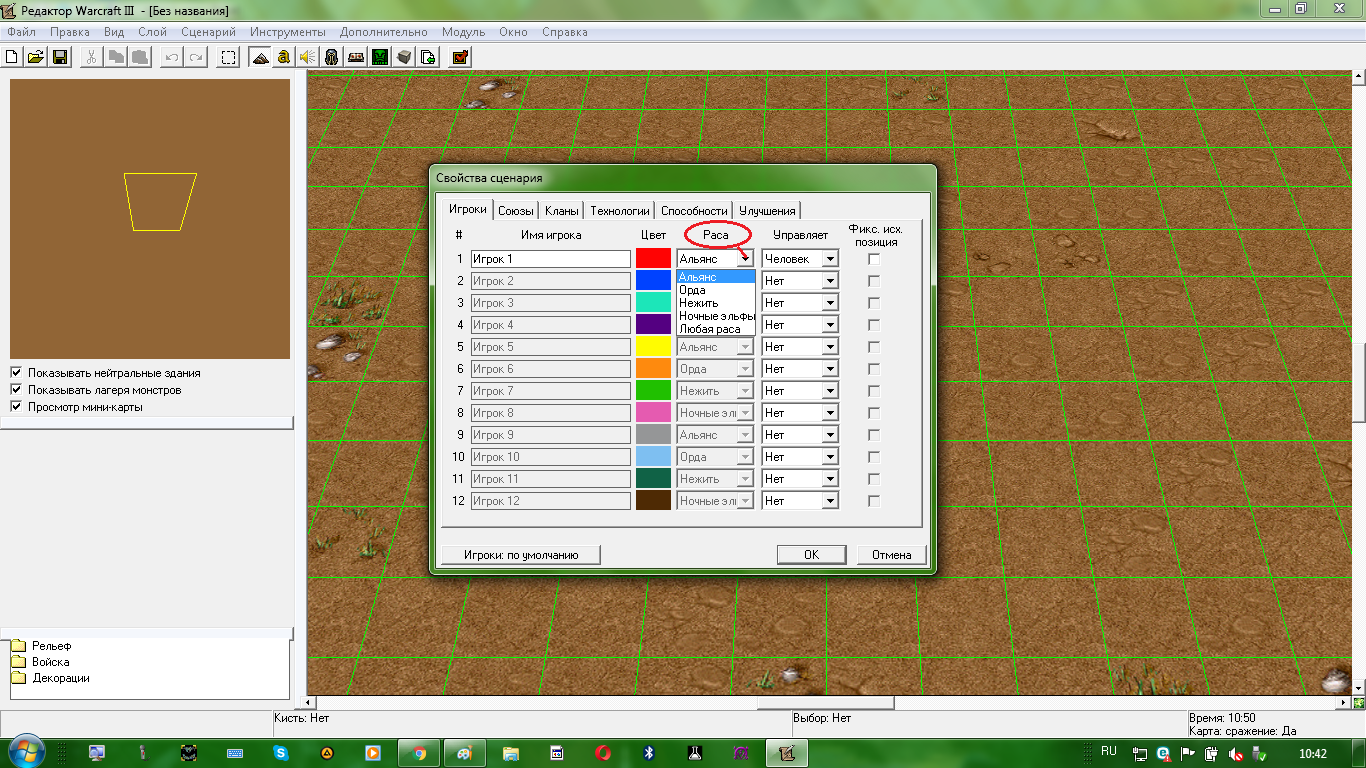This screenshot has width=1366, height=768.
Task: Switch to the 'Союзы' tab
Action: coord(516,211)
